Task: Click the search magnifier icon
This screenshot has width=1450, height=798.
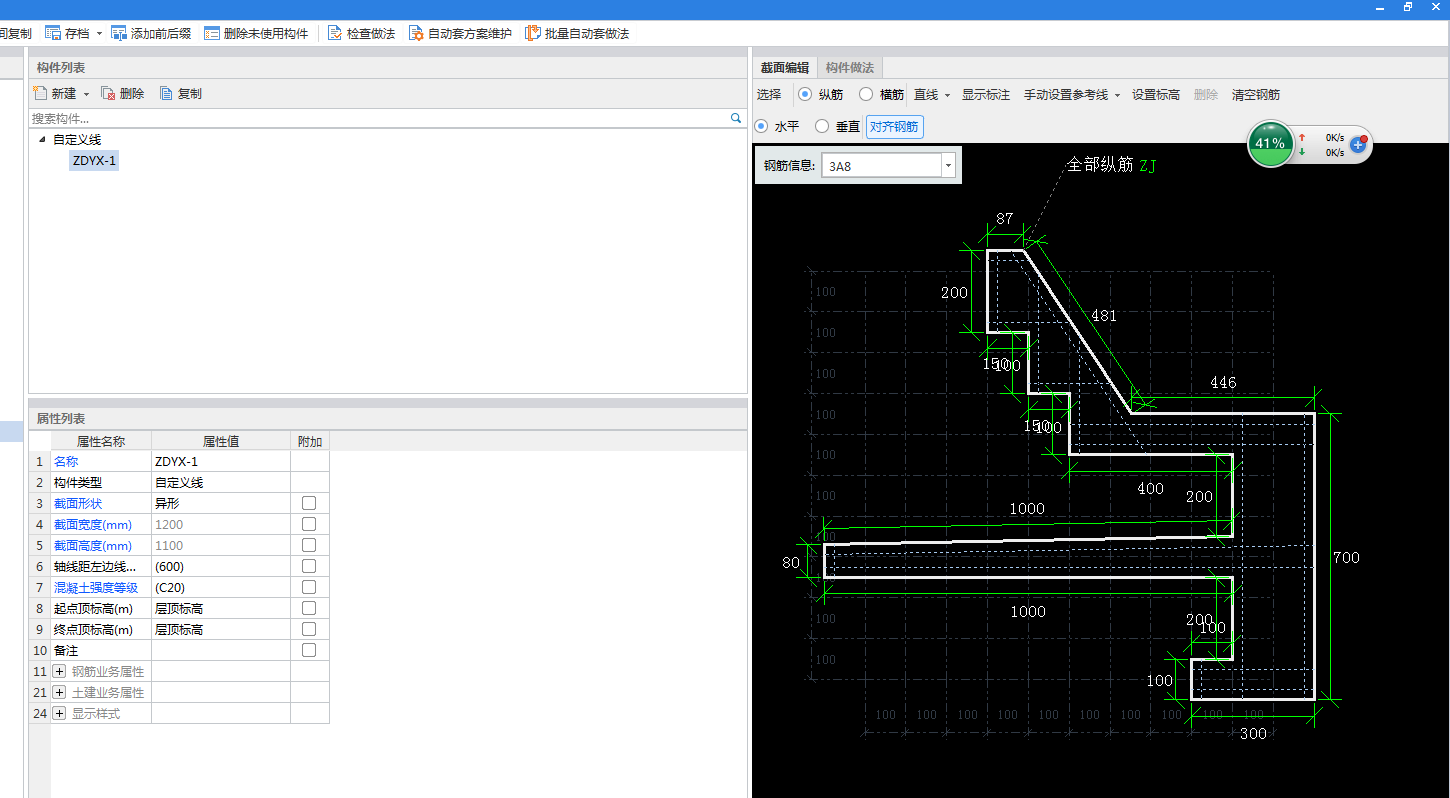Action: pos(736,118)
